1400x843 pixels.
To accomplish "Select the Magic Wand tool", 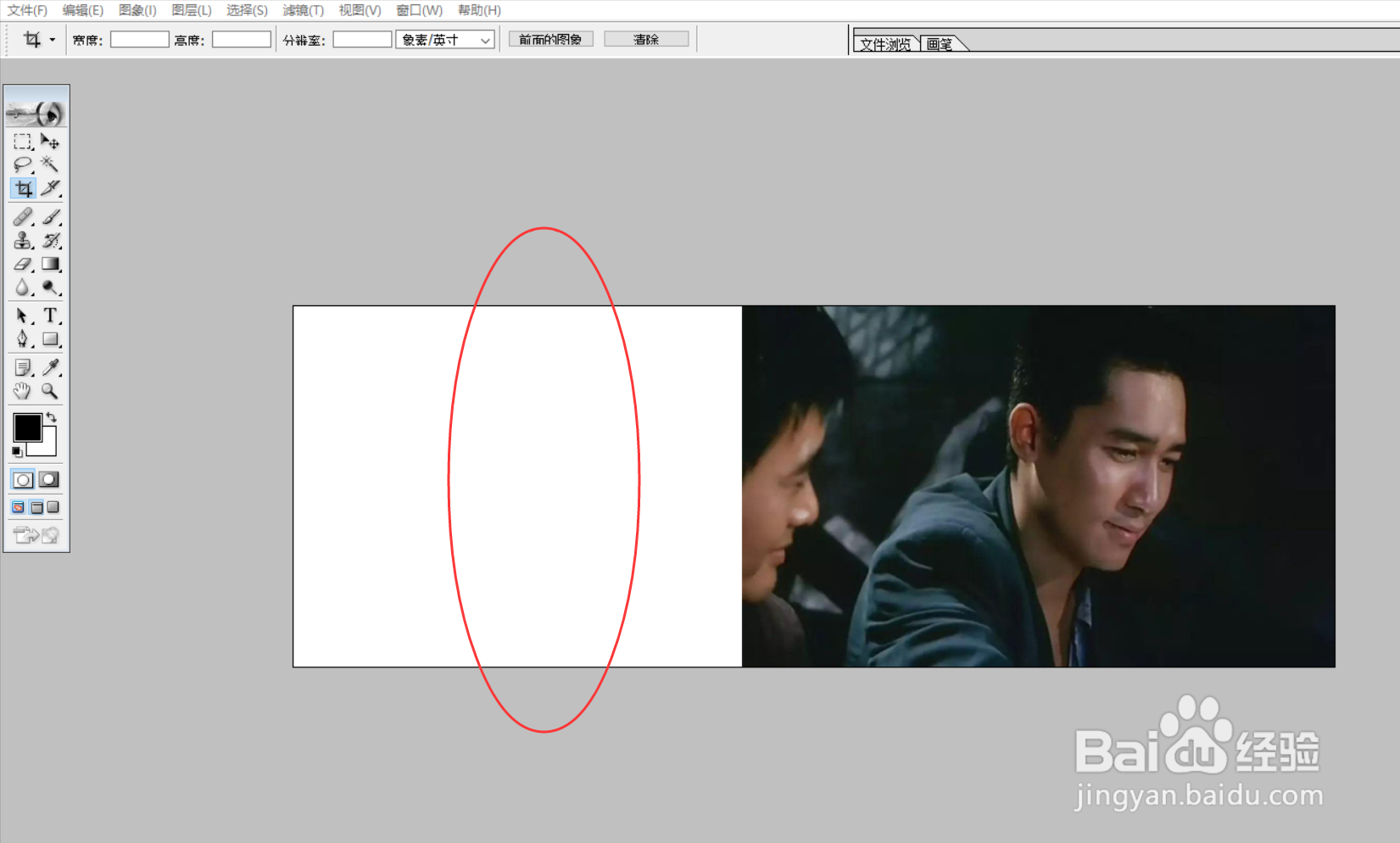I will point(50,165).
